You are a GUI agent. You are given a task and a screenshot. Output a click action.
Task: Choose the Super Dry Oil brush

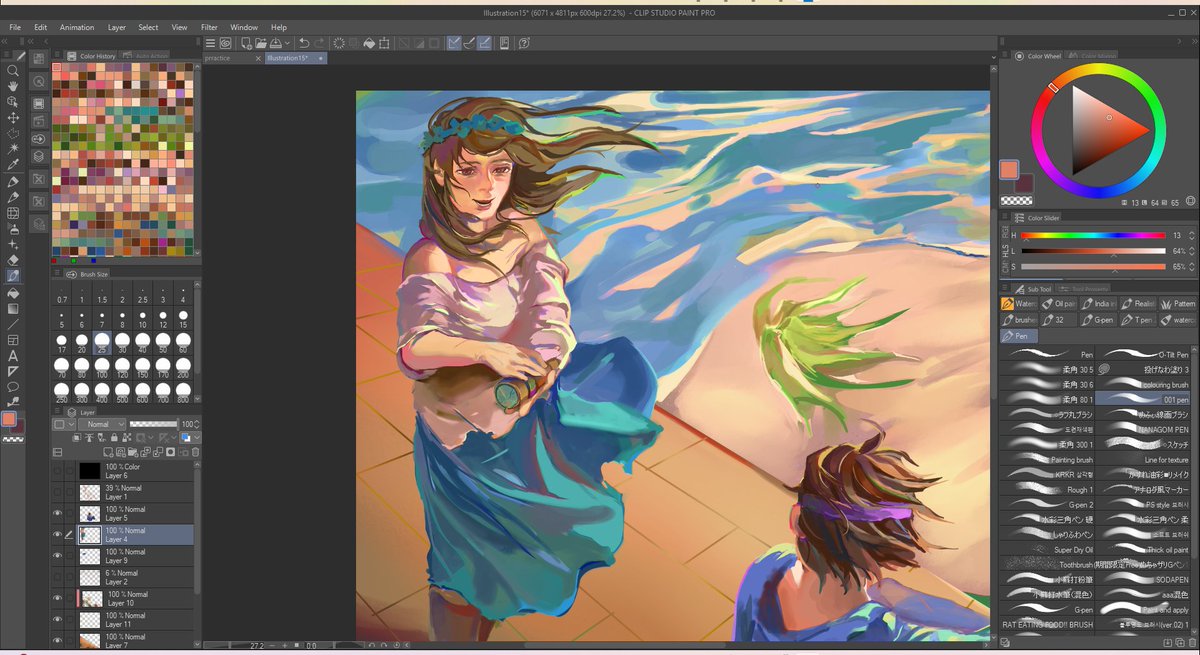coord(1047,549)
